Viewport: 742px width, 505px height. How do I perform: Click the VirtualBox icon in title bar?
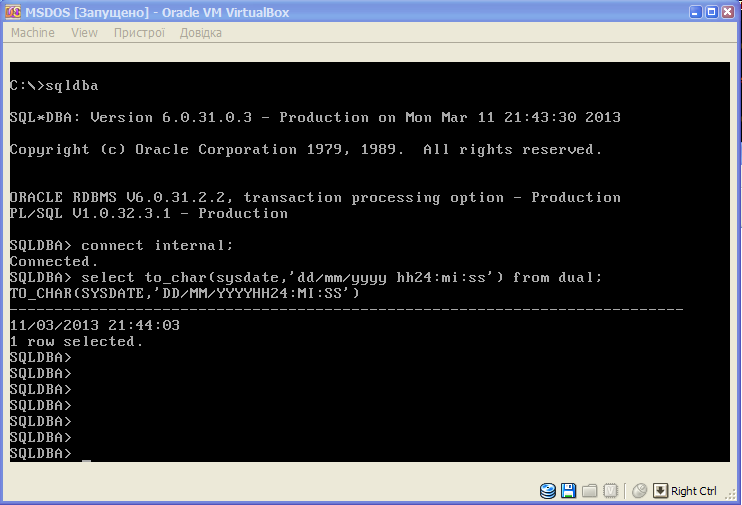13,12
